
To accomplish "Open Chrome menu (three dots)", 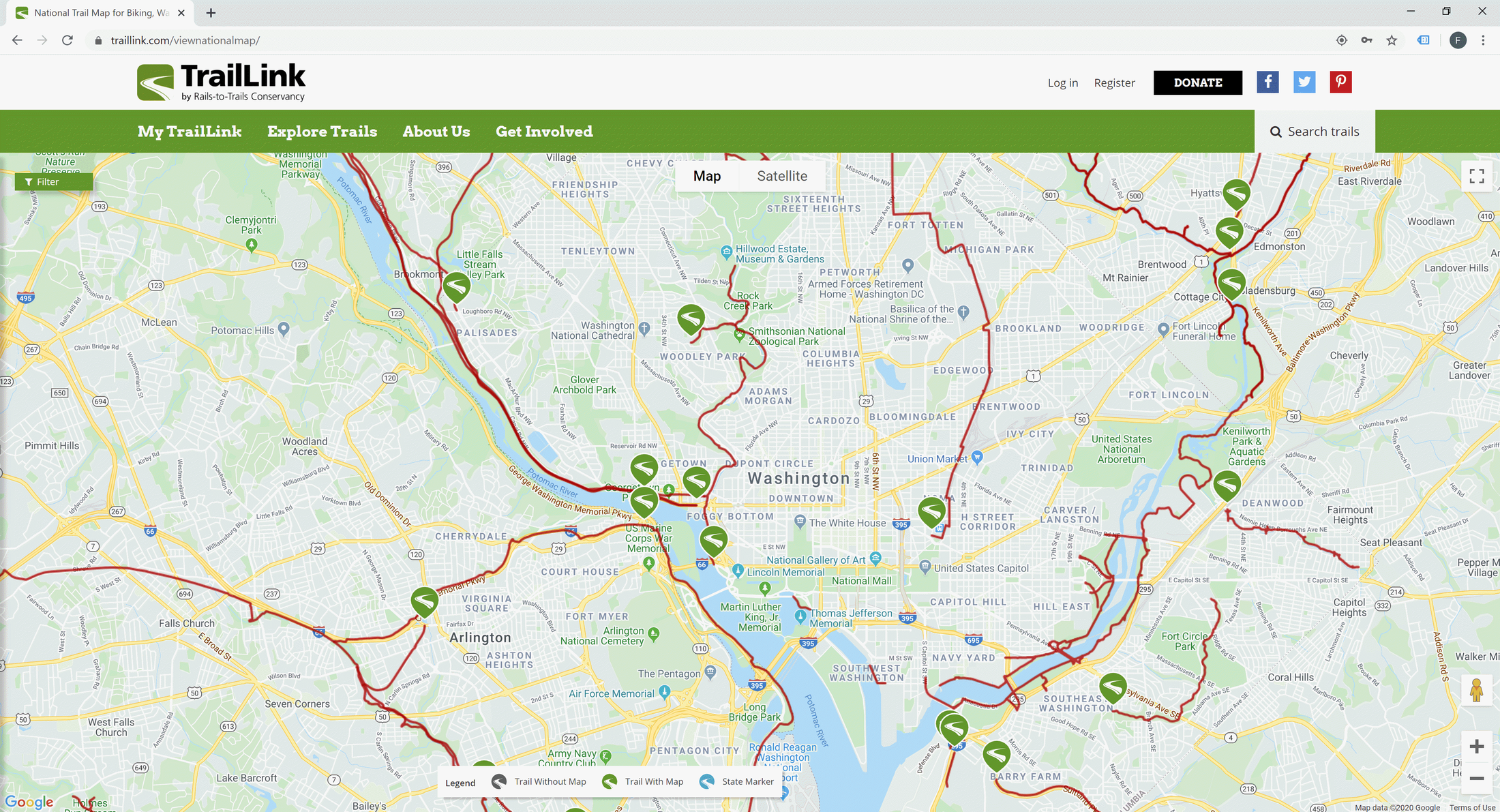I will coord(1483,40).
